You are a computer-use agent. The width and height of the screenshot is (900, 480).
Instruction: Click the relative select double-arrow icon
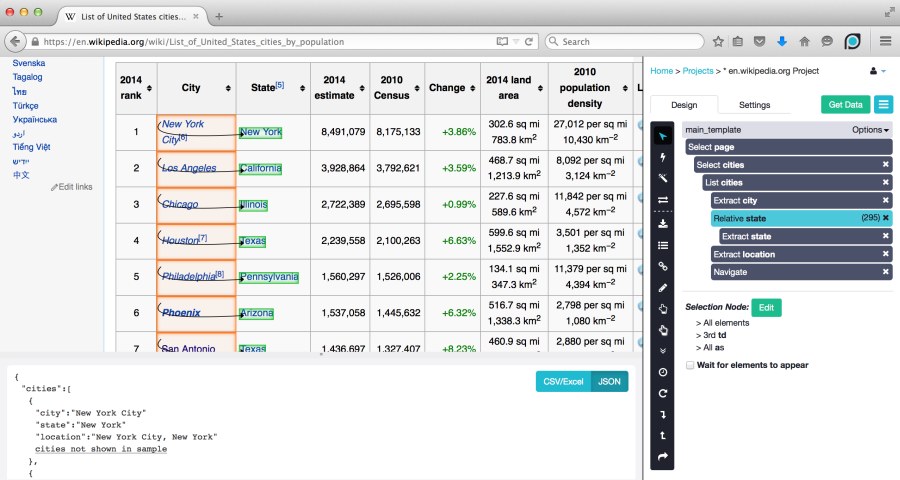pyautogui.click(x=663, y=200)
